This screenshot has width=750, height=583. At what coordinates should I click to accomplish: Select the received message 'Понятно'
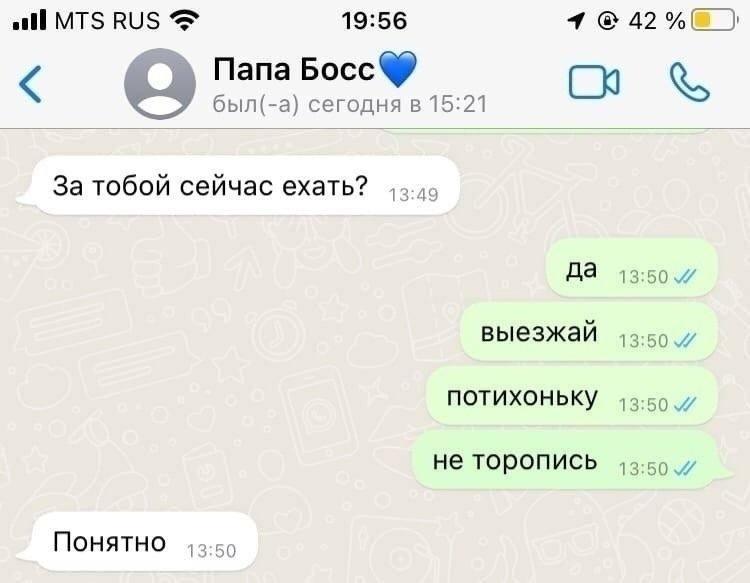click(138, 541)
